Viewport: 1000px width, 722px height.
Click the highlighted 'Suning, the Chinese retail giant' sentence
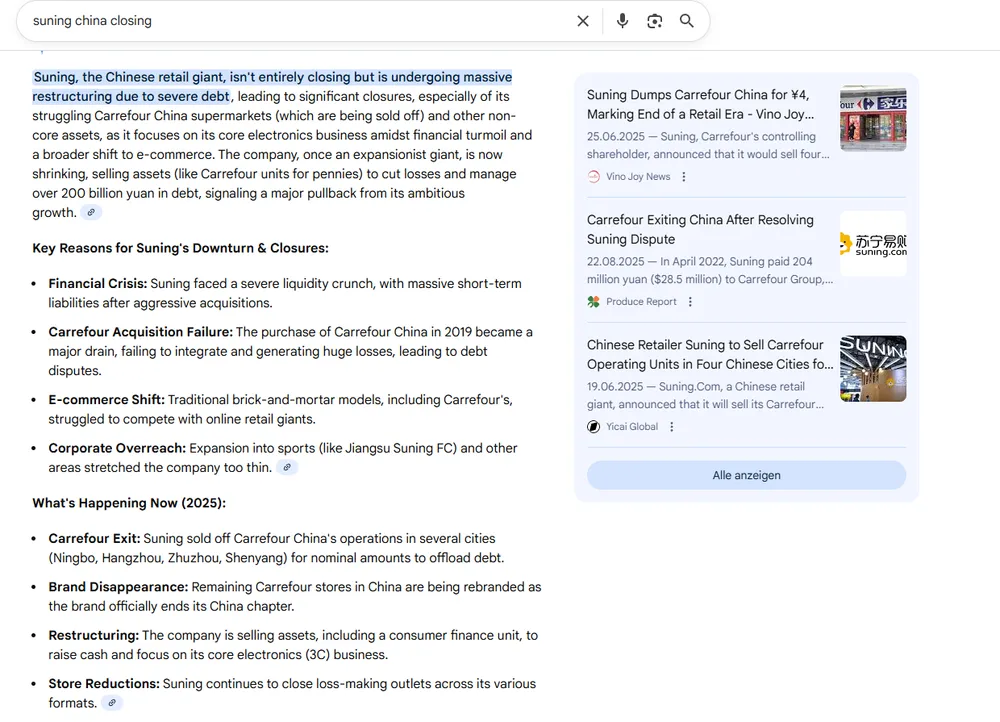tap(272, 87)
